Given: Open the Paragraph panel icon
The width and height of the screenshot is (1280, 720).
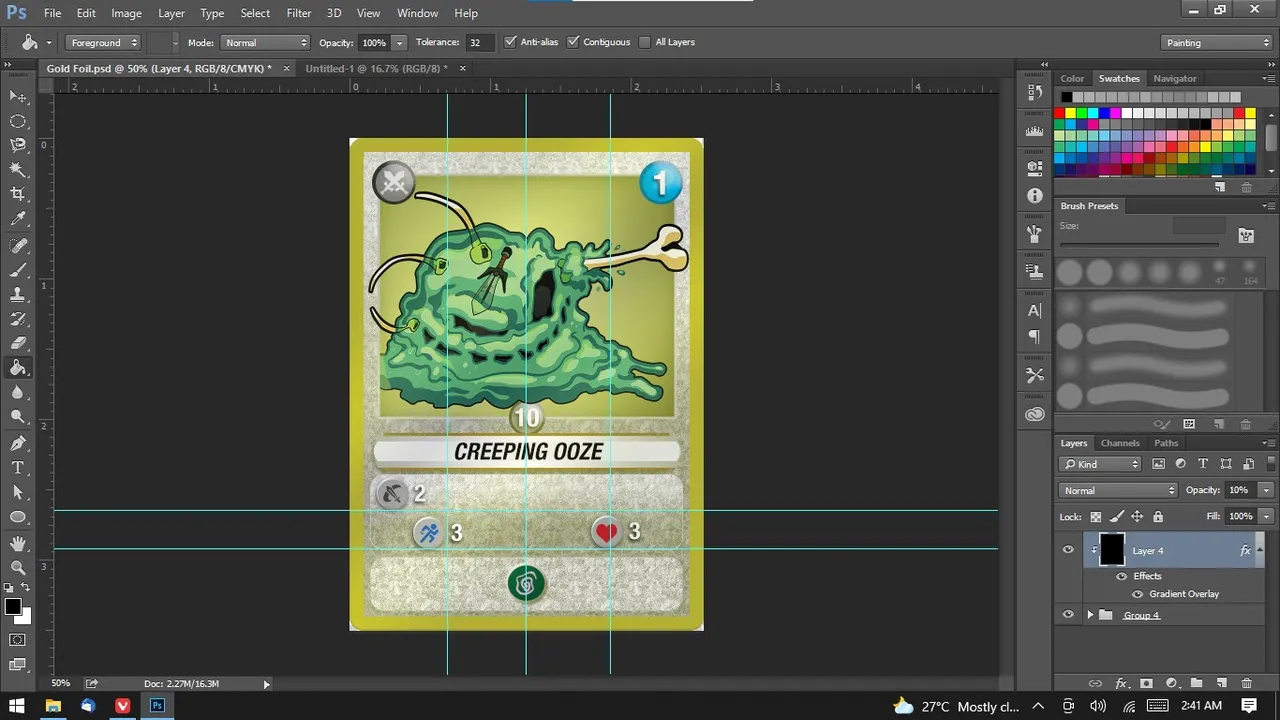Looking at the screenshot, I should pos(1035,337).
